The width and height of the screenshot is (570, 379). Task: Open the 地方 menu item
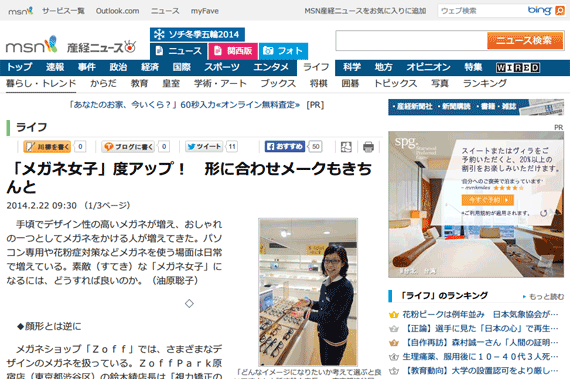(x=384, y=67)
